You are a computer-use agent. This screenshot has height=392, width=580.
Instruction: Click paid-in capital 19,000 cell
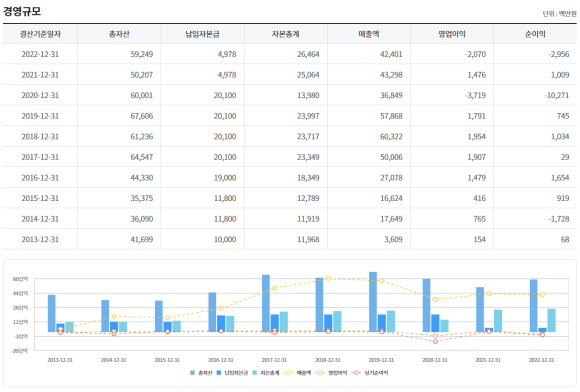coord(225,178)
